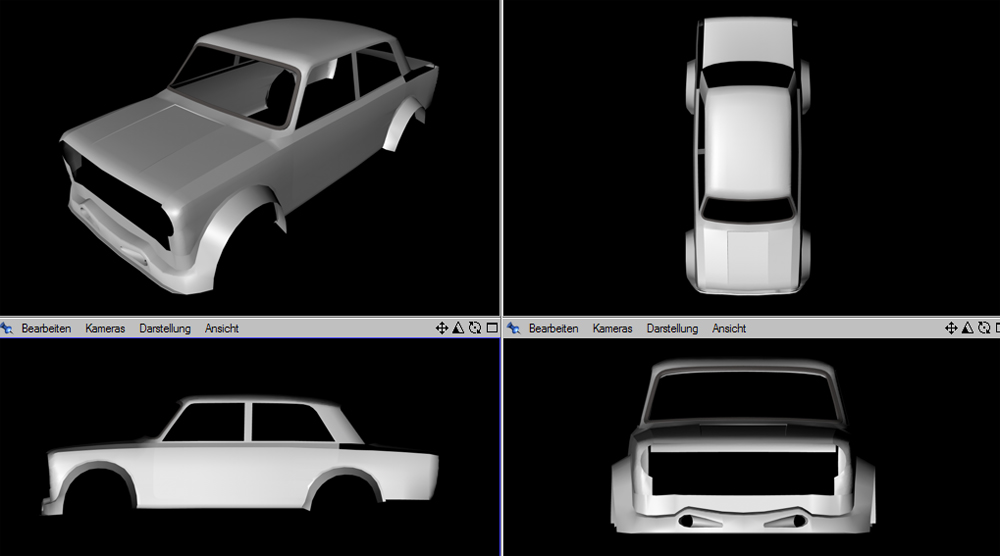
Task: Open Bearbeiten menu in right viewport toolbar
Action: [553, 328]
